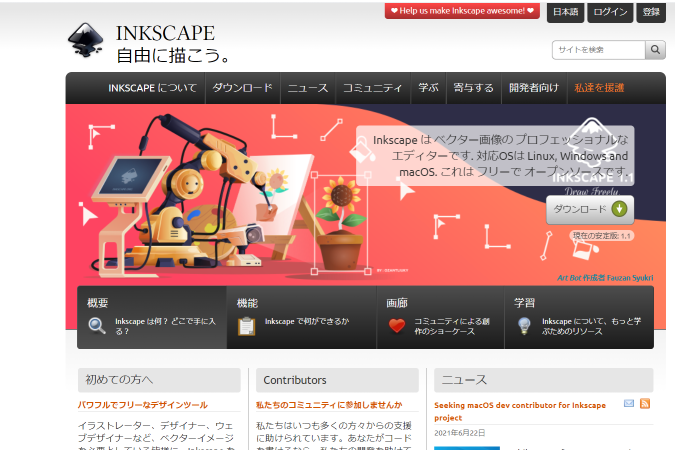Image resolution: width=675 pixels, height=450 pixels.
Task: Click the 登録 register button
Action: (651, 12)
